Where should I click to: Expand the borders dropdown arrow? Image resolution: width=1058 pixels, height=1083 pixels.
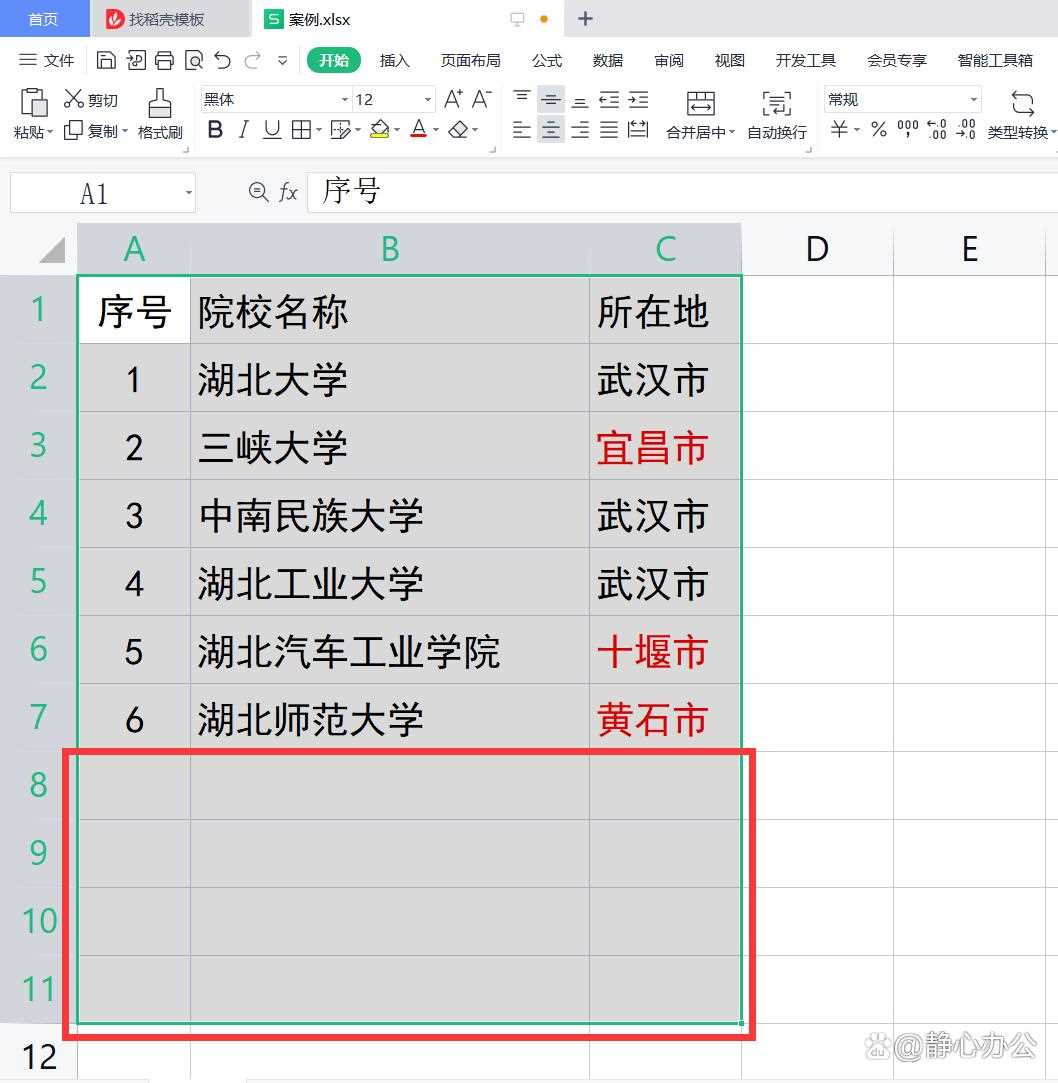(318, 130)
